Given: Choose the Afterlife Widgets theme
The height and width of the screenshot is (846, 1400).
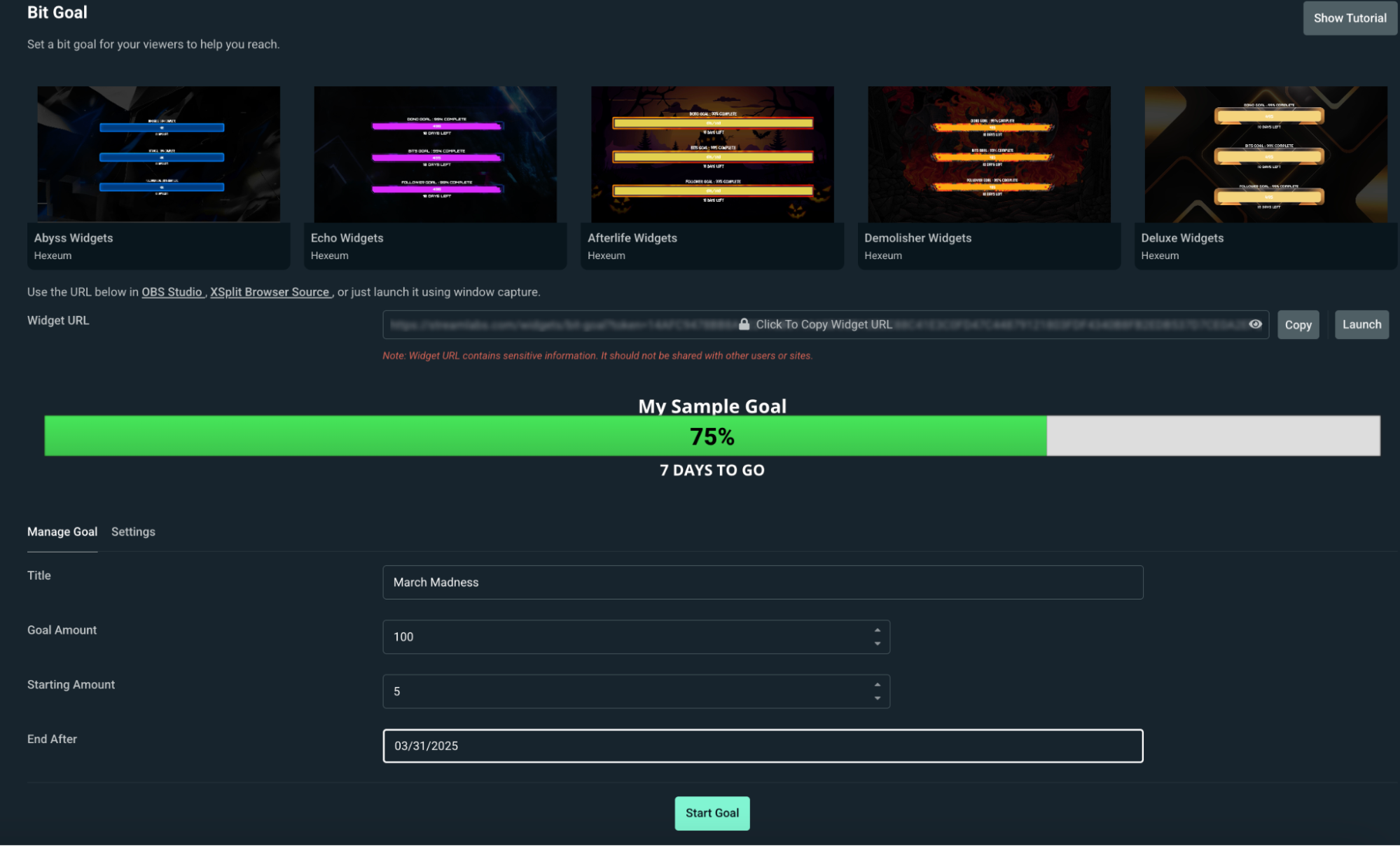Looking at the screenshot, I should tap(712, 154).
